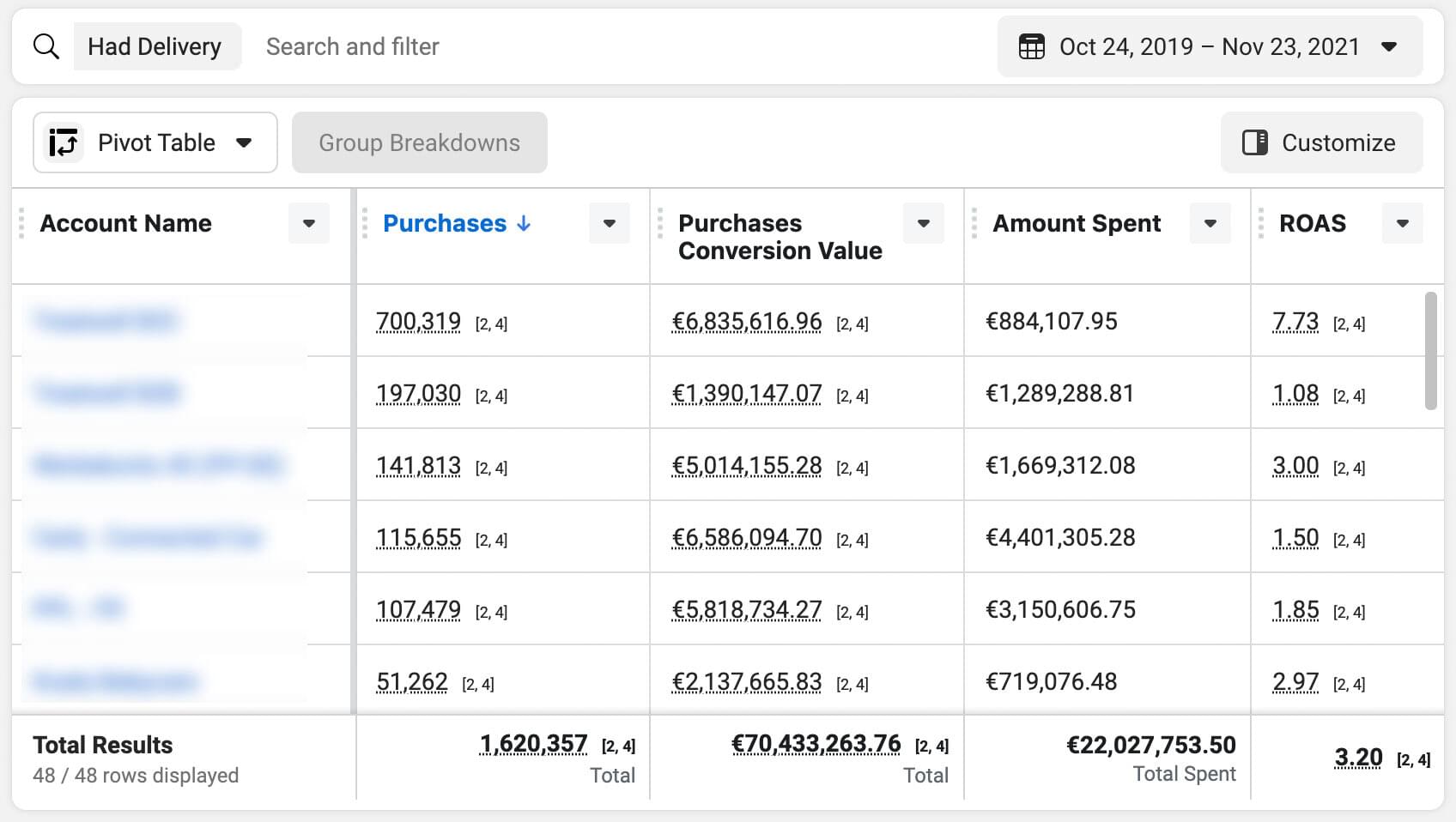Open the date range picker dropdown
The image size is (1456, 822).
click(1210, 46)
